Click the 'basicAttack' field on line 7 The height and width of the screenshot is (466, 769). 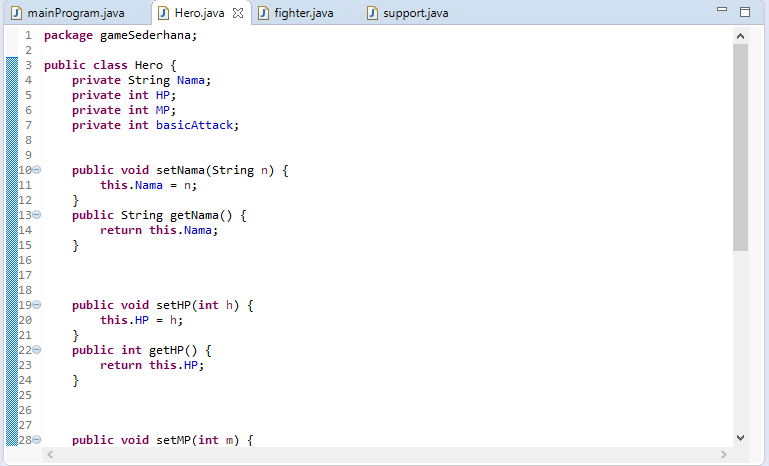pos(194,125)
